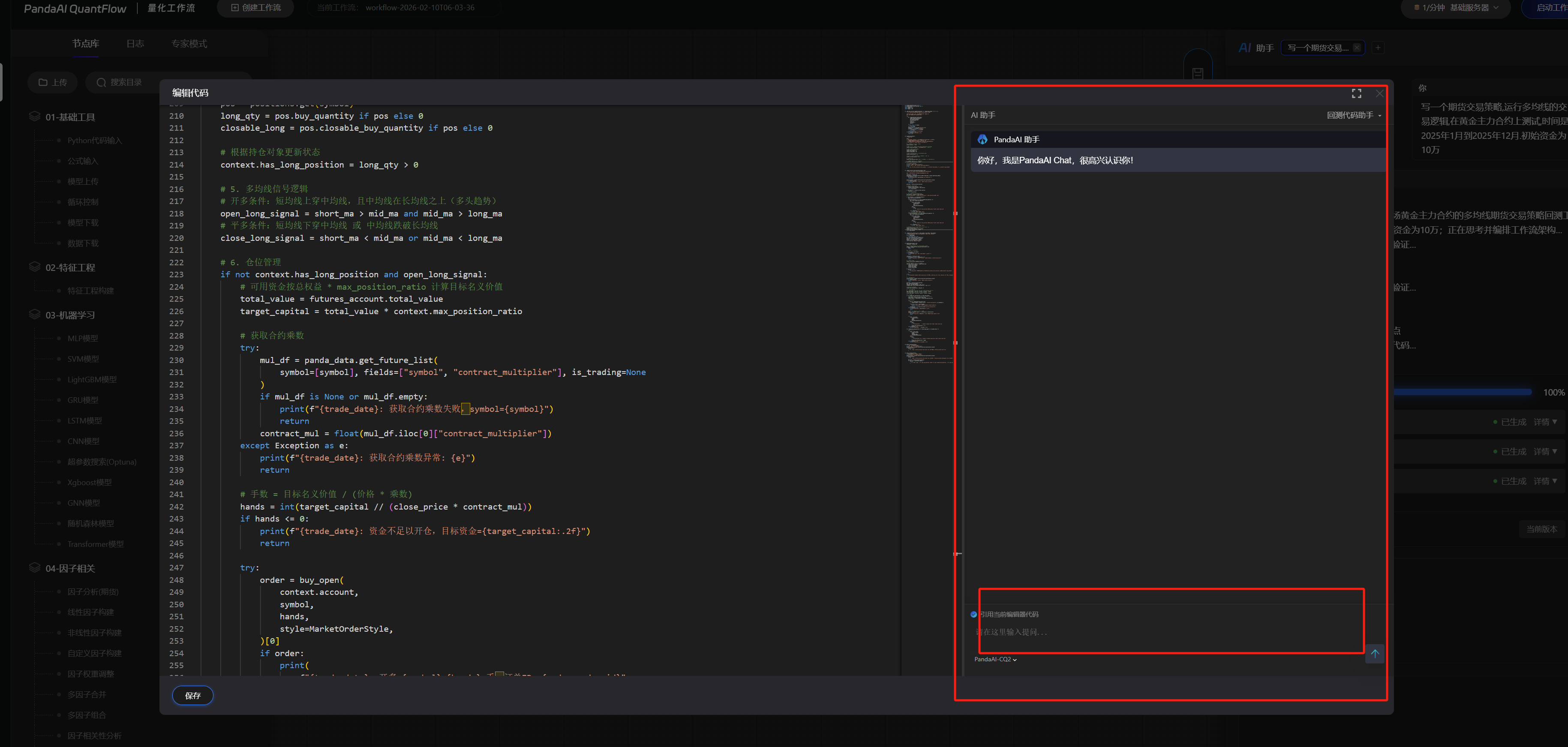Image resolution: width=1568 pixels, height=747 pixels.
Task: Collapse the 04-因子相关 category
Action: (x=70, y=568)
